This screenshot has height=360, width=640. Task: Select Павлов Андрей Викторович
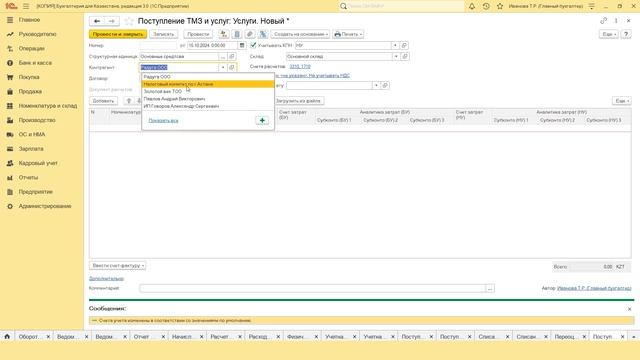[208, 99]
